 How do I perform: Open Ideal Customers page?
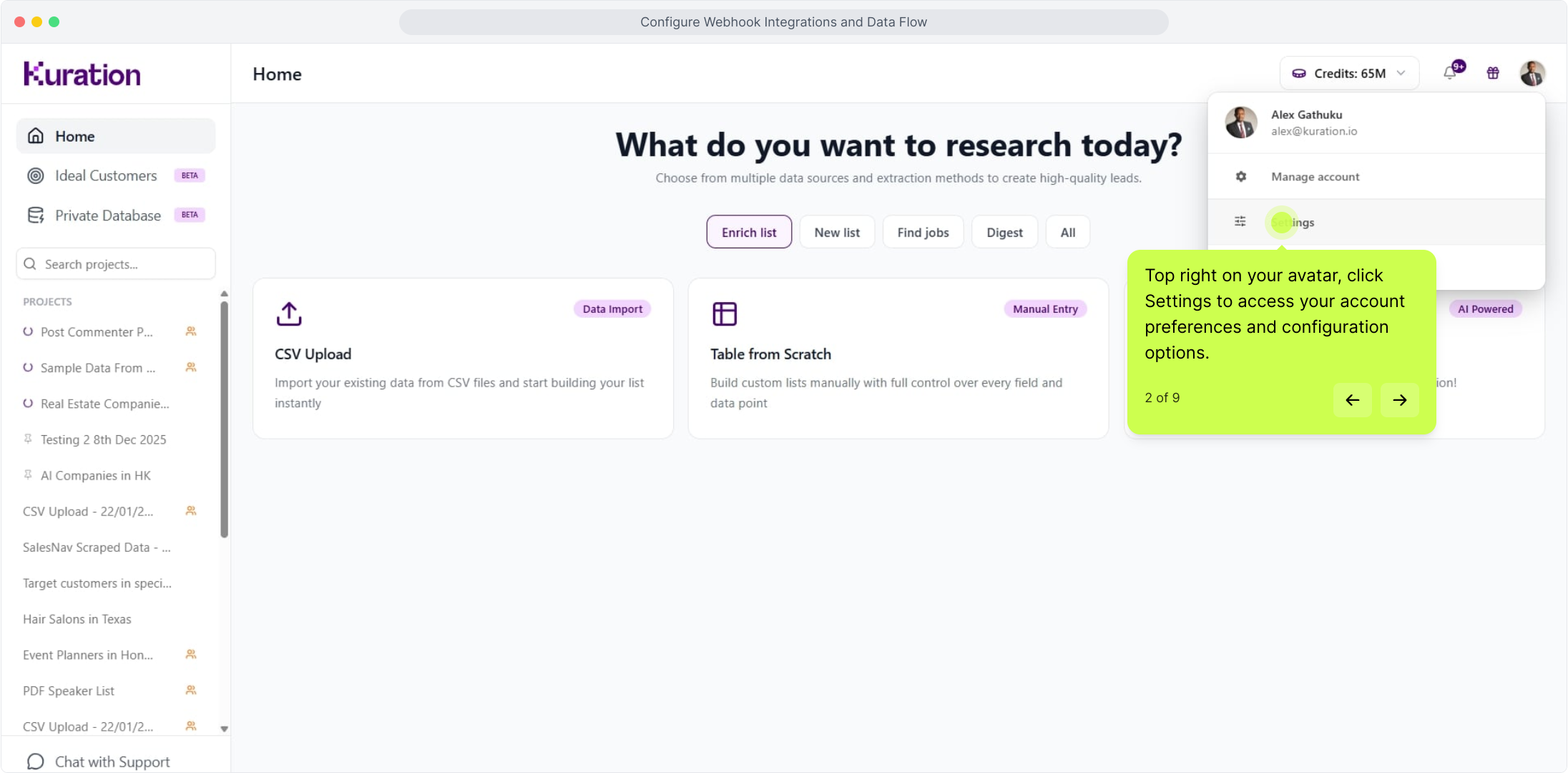(116, 175)
